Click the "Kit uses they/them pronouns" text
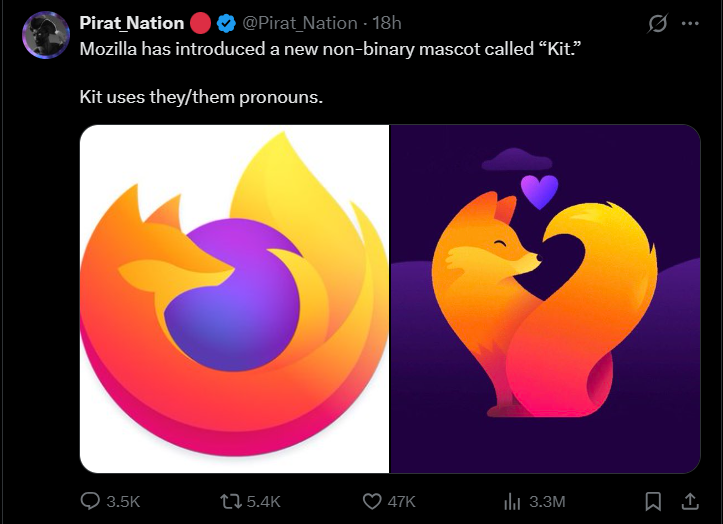 tap(200, 98)
